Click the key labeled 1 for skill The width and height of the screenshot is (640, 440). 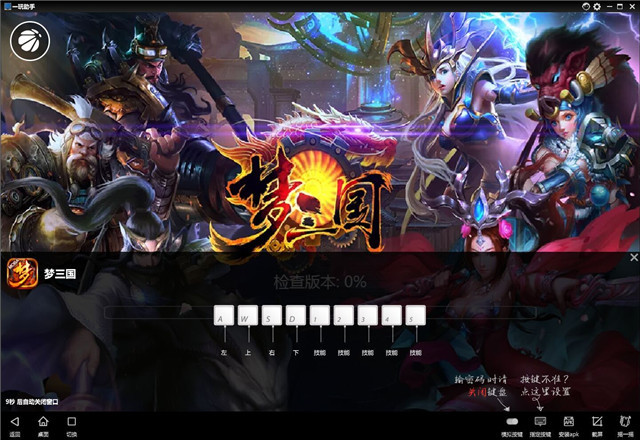pos(320,316)
